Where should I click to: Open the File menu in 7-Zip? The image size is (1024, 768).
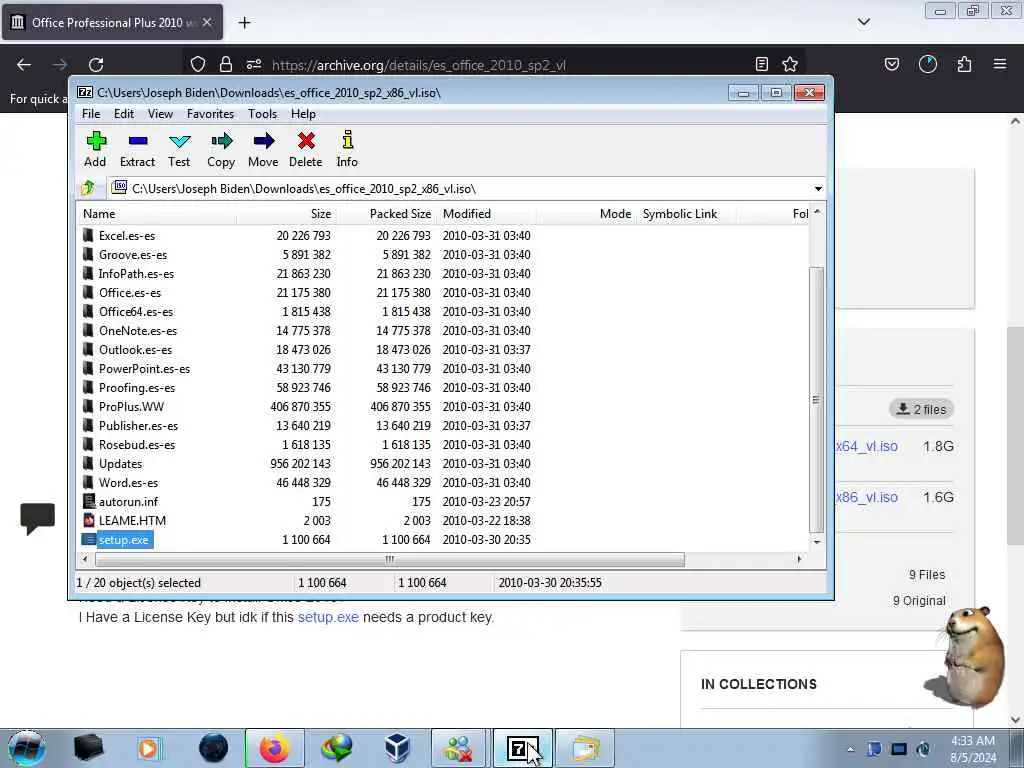click(x=91, y=114)
